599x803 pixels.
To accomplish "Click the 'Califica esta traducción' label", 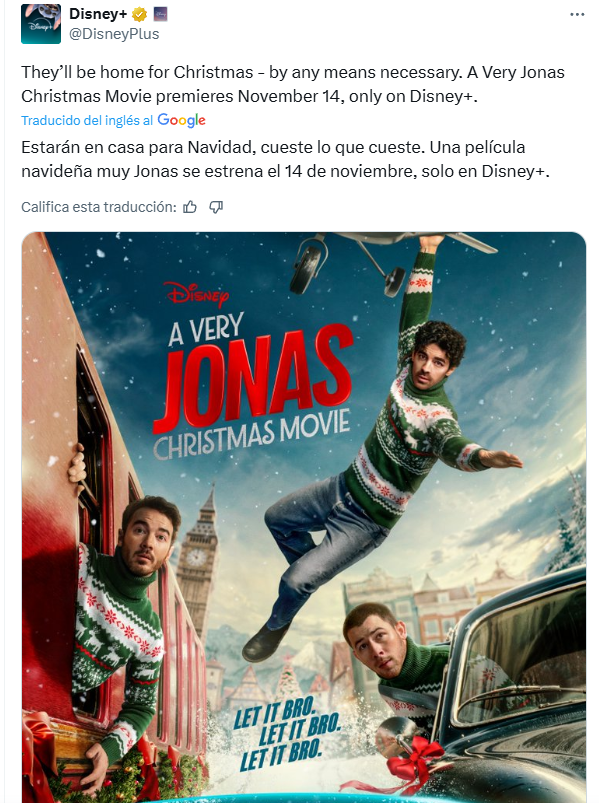I will (x=99, y=207).
